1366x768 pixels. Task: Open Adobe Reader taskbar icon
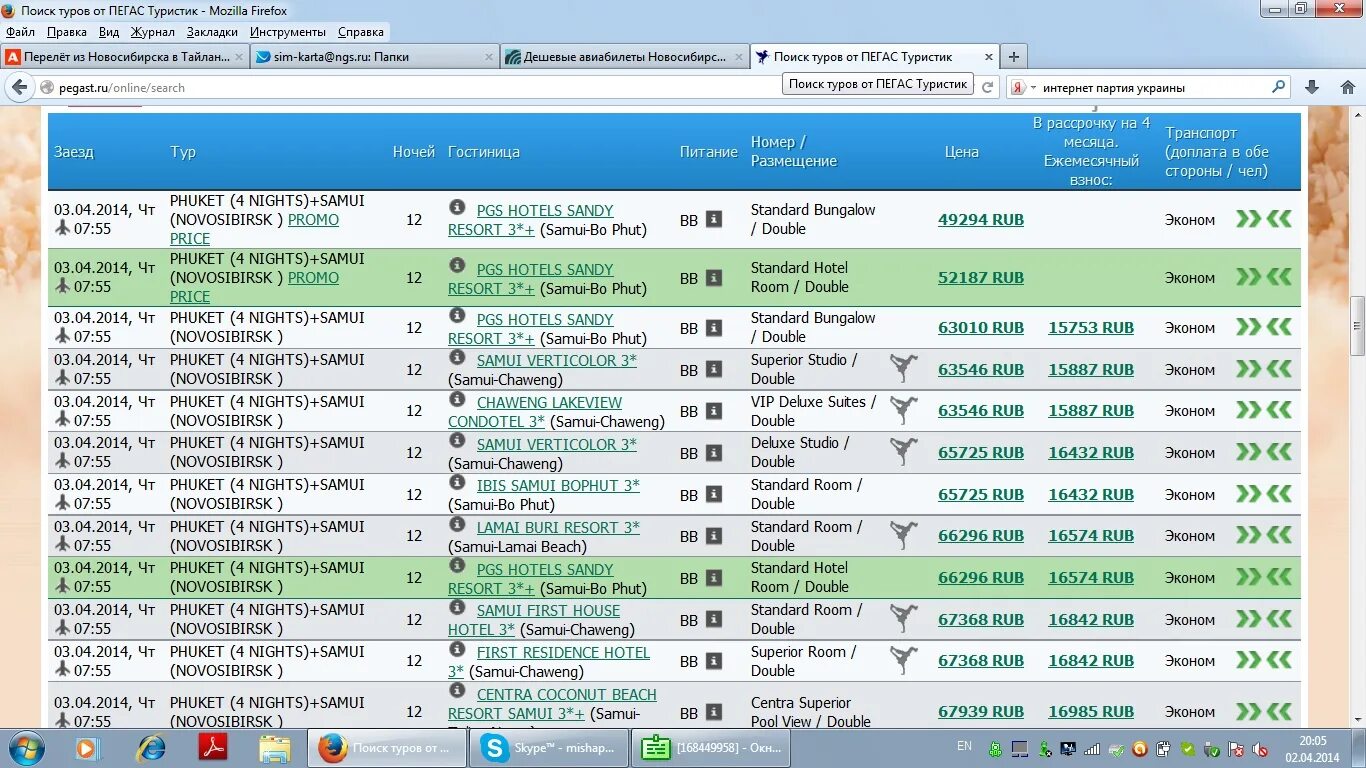[213, 748]
